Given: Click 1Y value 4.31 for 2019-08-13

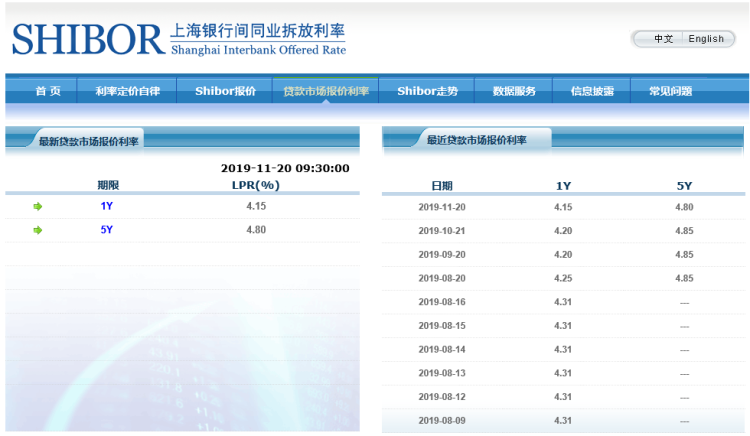Looking at the screenshot, I should point(563,373).
